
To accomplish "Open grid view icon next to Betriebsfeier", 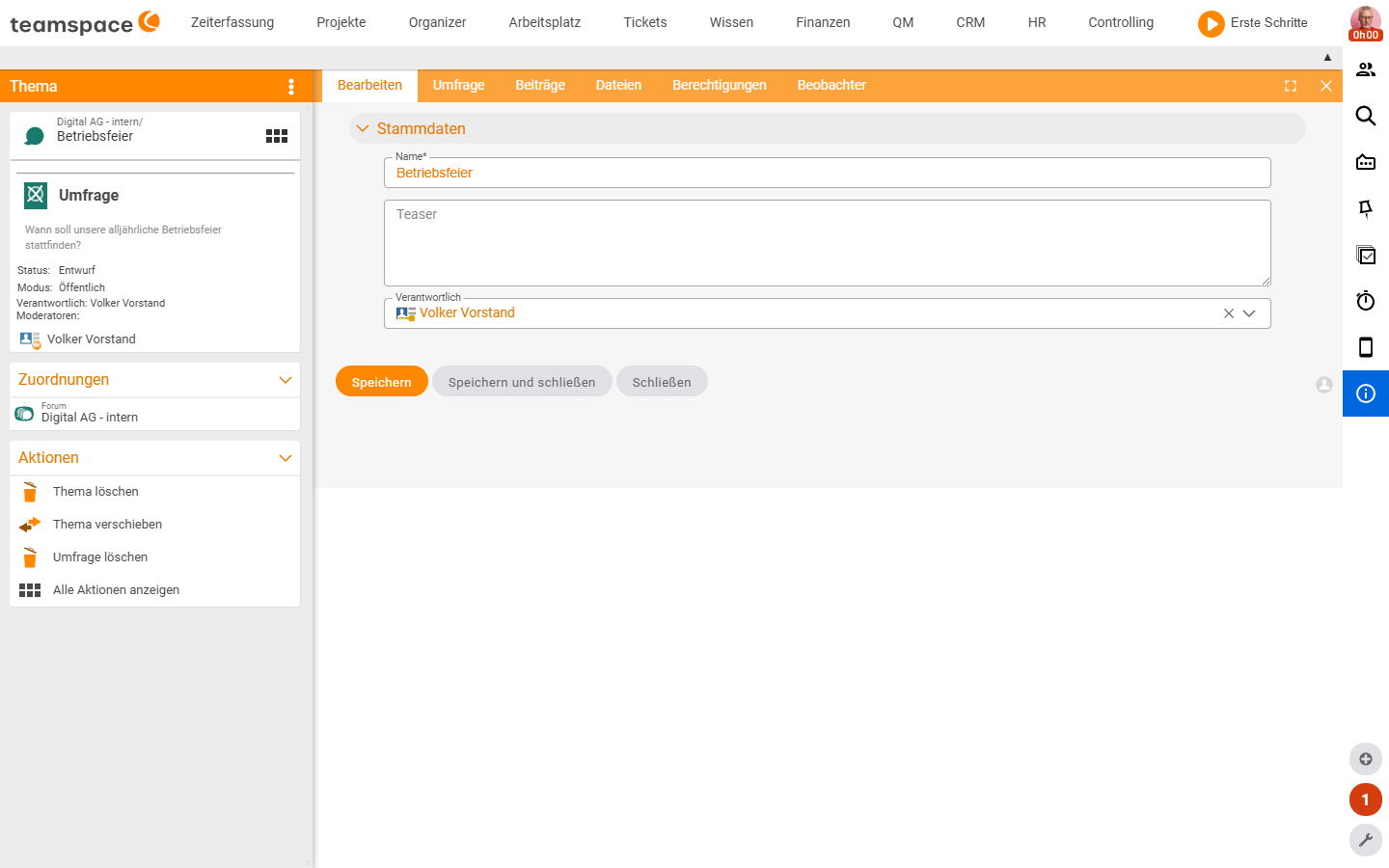I will [x=277, y=136].
